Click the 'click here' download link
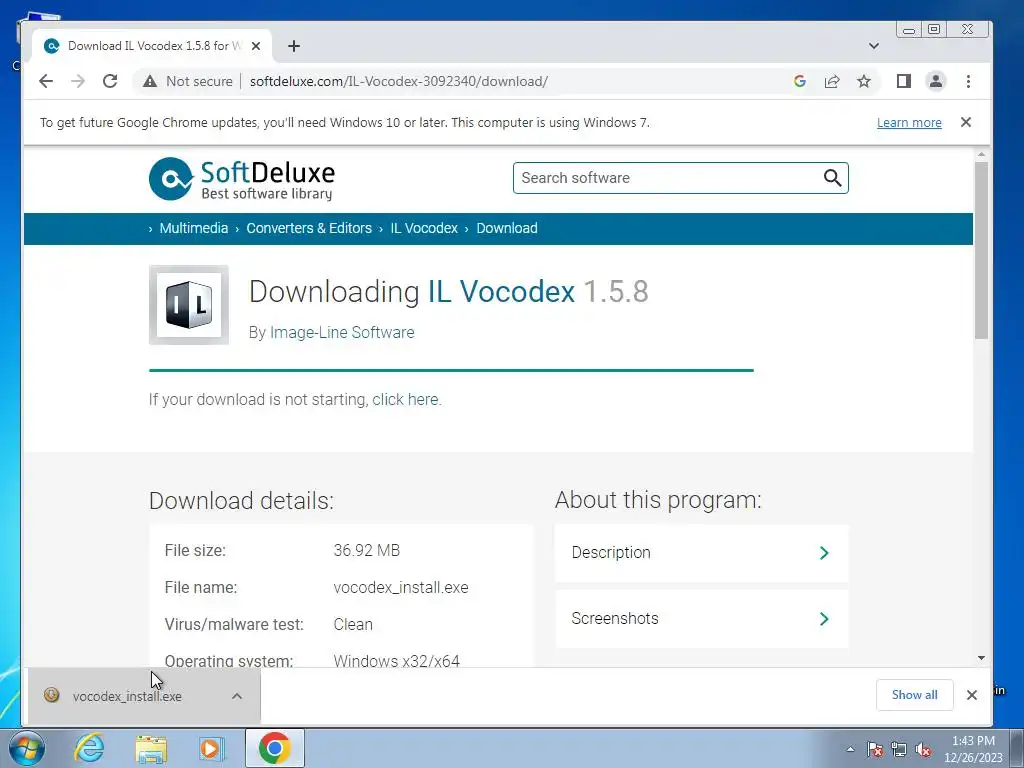This screenshot has height=768, width=1024. [405, 400]
